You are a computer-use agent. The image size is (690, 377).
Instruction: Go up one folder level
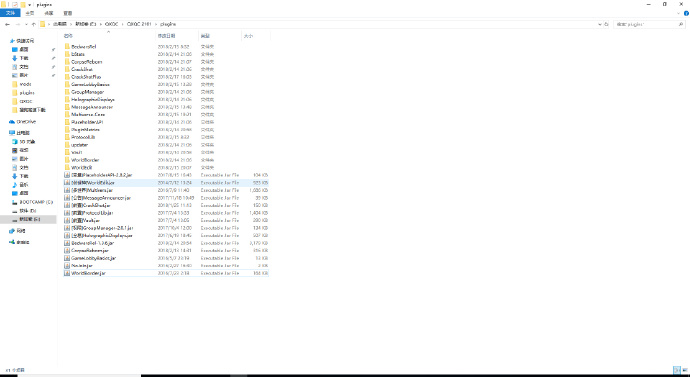pos(33,24)
